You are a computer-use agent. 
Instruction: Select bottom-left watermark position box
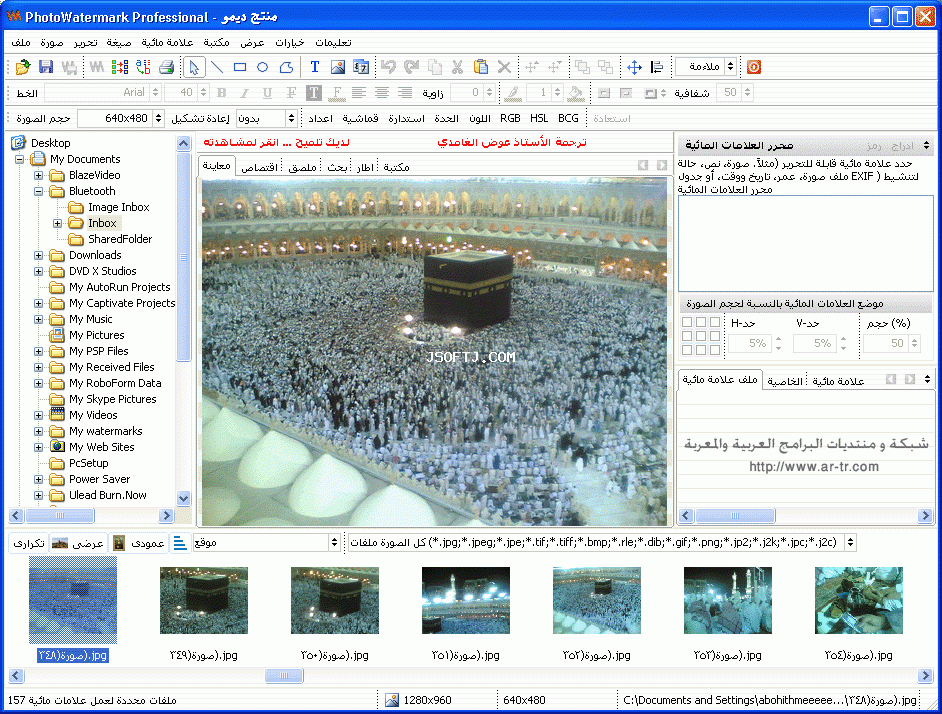pyautogui.click(x=687, y=350)
